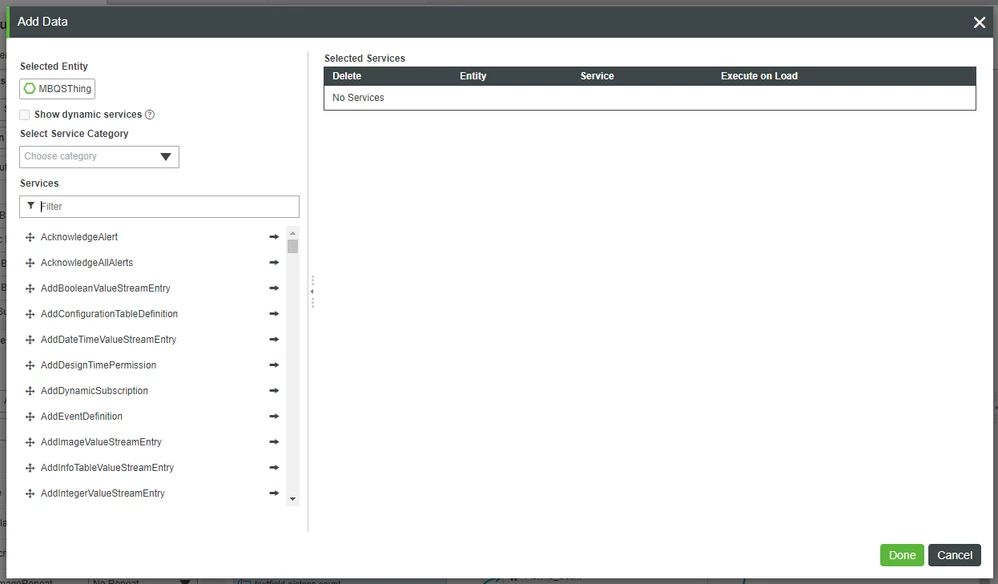Click the move handle icon beside AddBooleanValueStreamEntry
The image size is (998, 584).
coord(29,288)
